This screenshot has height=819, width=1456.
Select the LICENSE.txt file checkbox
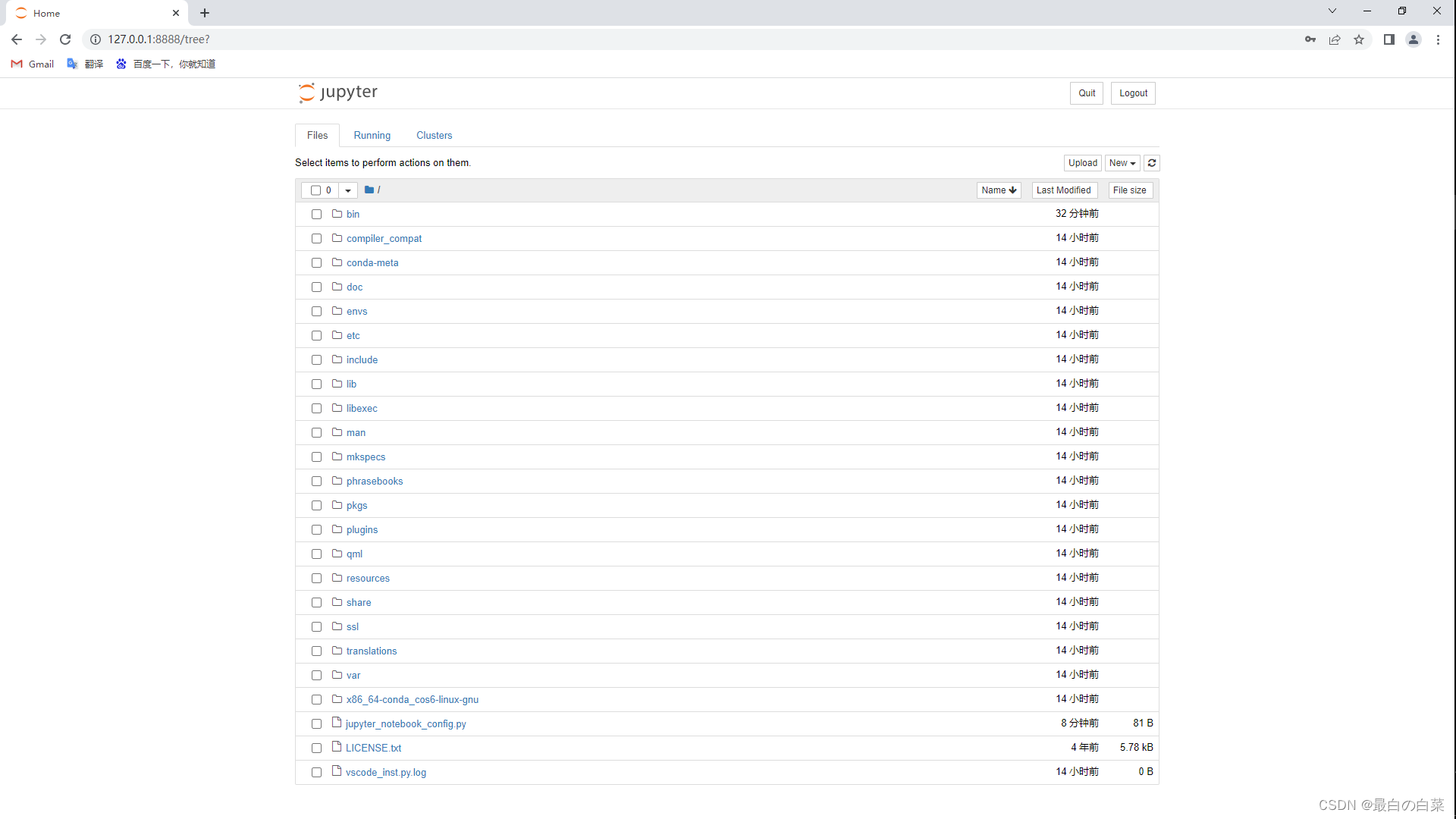(316, 748)
